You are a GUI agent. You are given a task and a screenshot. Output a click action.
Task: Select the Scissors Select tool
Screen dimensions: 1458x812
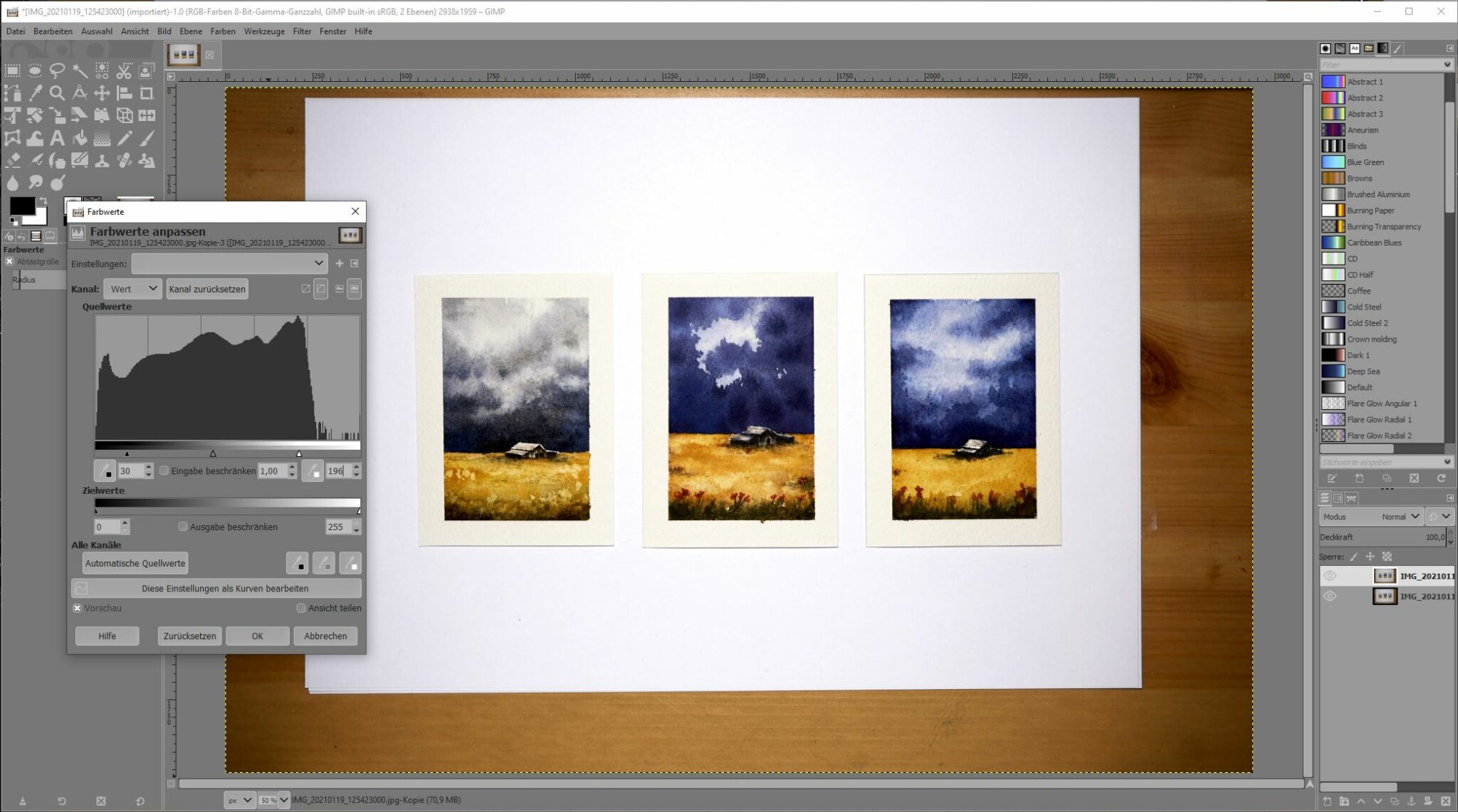[x=124, y=70]
